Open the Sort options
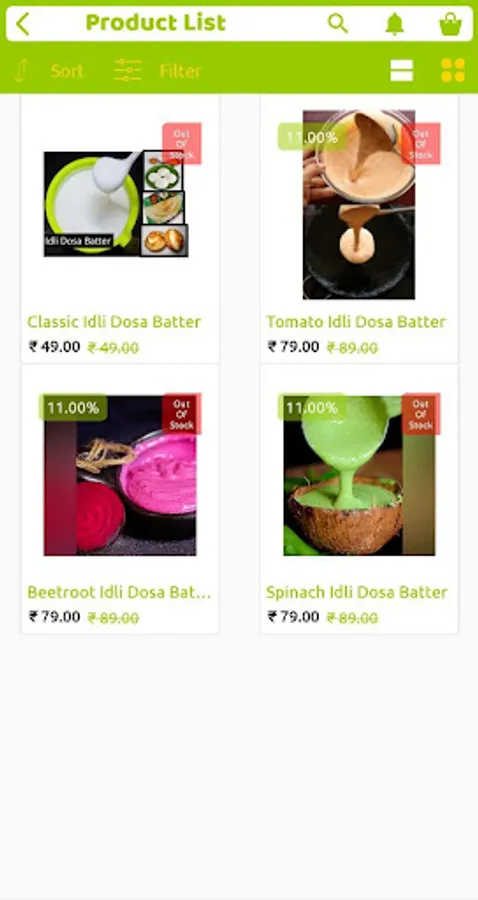The height and width of the screenshot is (900, 478). (67, 71)
